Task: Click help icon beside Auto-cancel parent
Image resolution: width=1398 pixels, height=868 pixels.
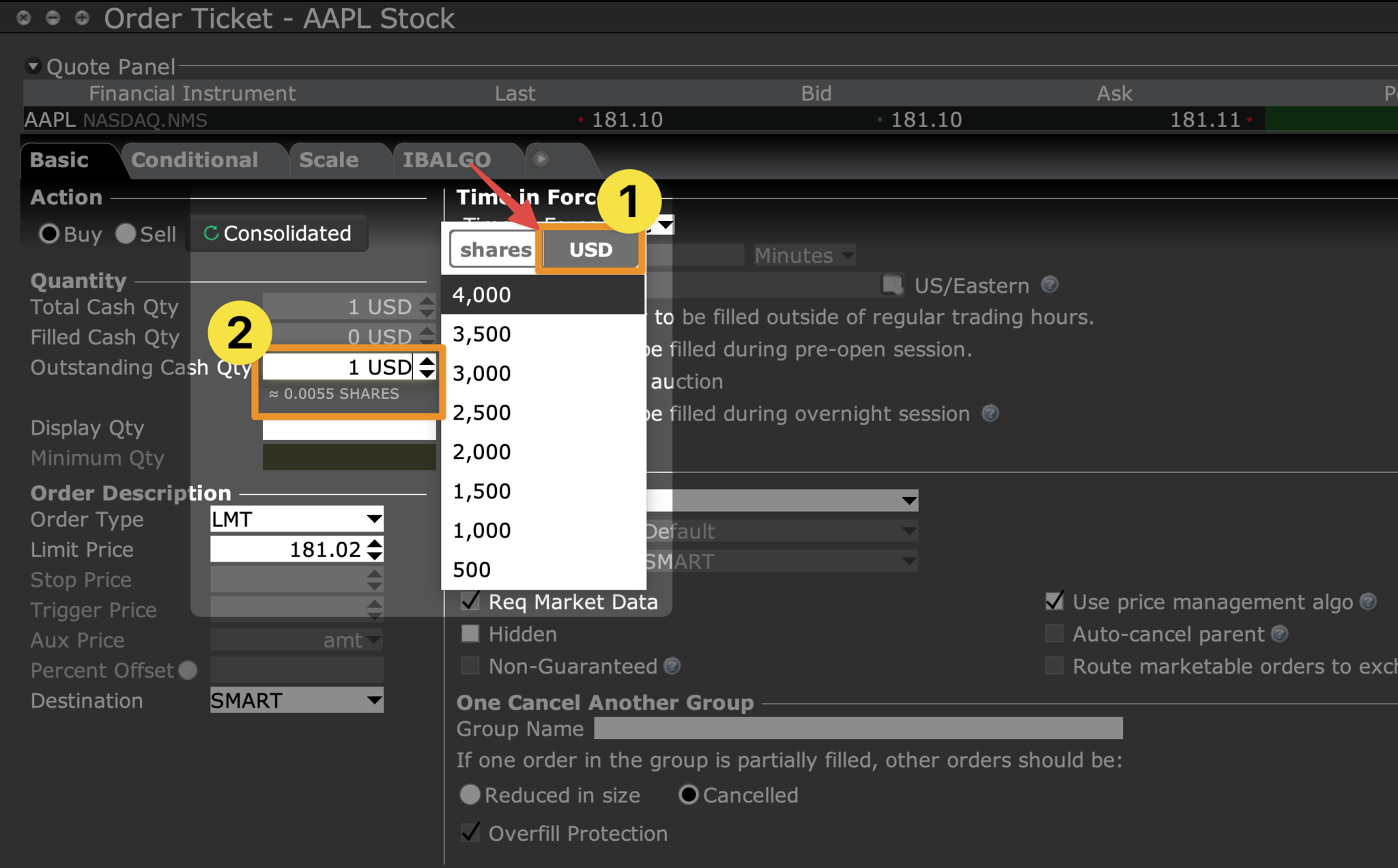Action: [x=1280, y=634]
